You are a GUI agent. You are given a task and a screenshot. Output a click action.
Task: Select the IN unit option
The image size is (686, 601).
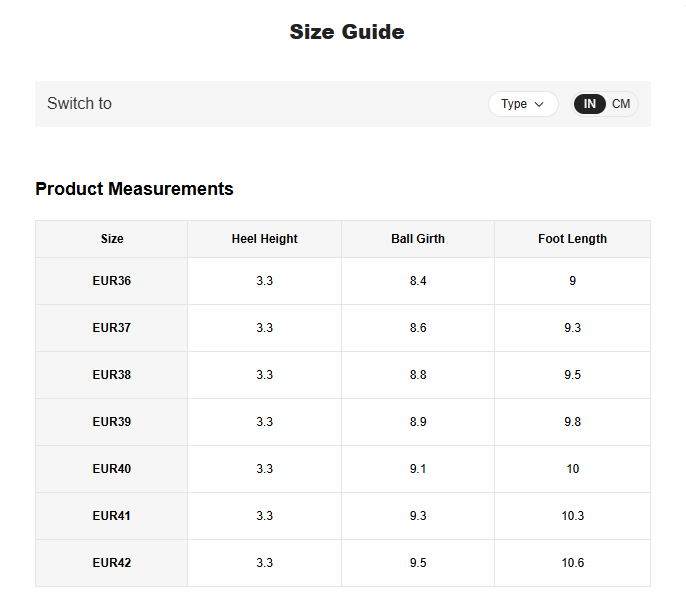(590, 104)
